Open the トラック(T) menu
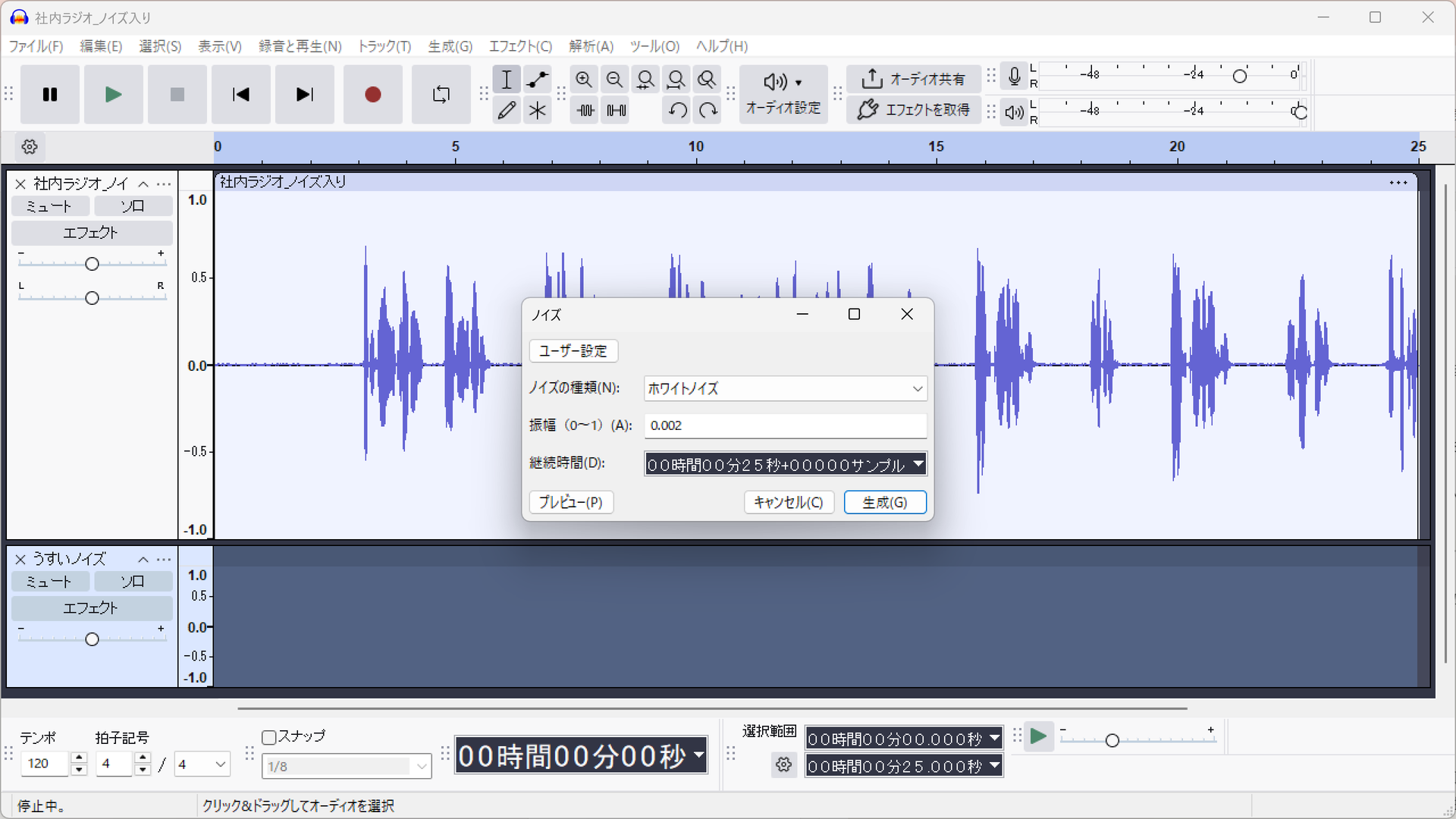 click(384, 46)
